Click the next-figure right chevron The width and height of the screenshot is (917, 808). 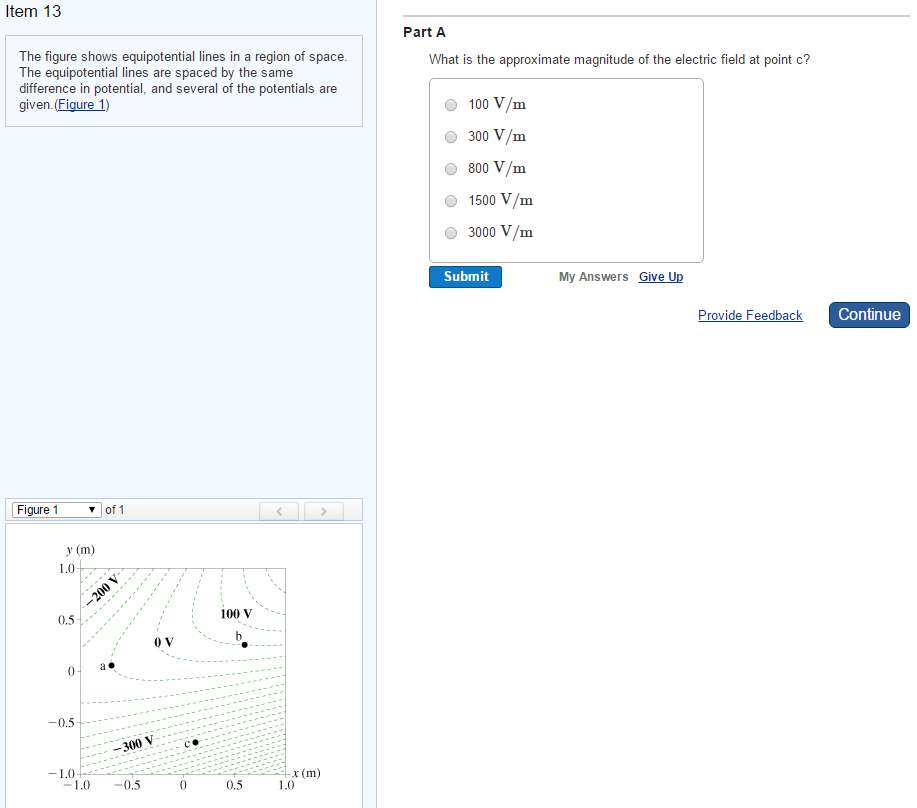[x=323, y=511]
